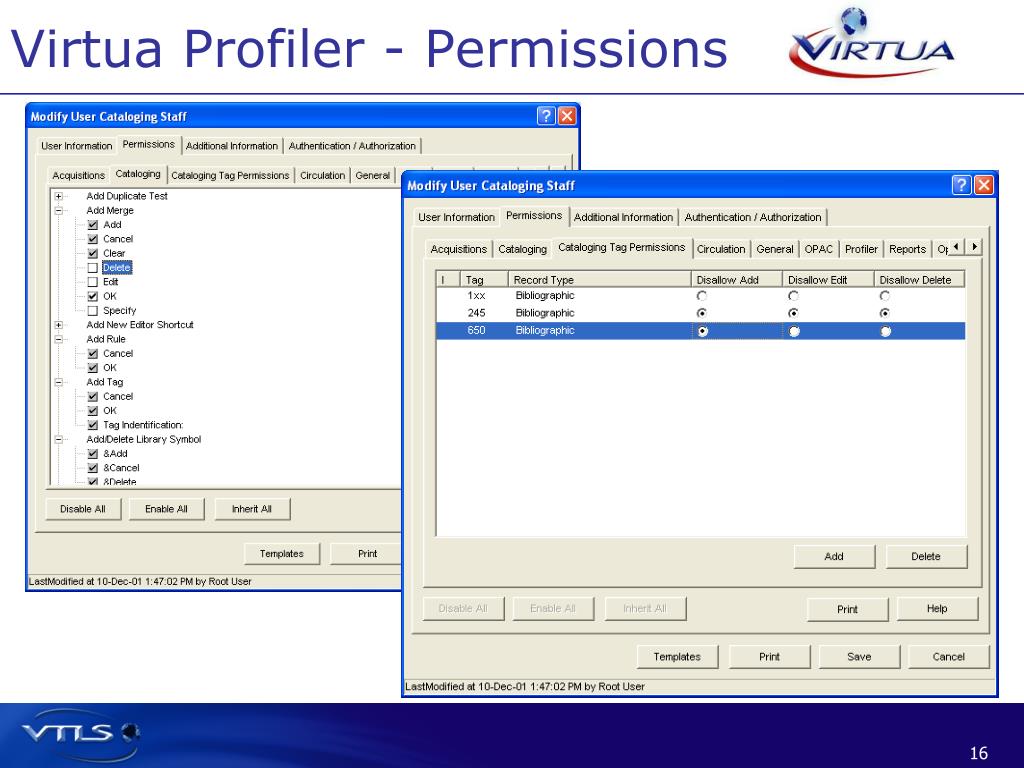
Task: Click Cancel button at bottom of front window
Action: click(948, 657)
